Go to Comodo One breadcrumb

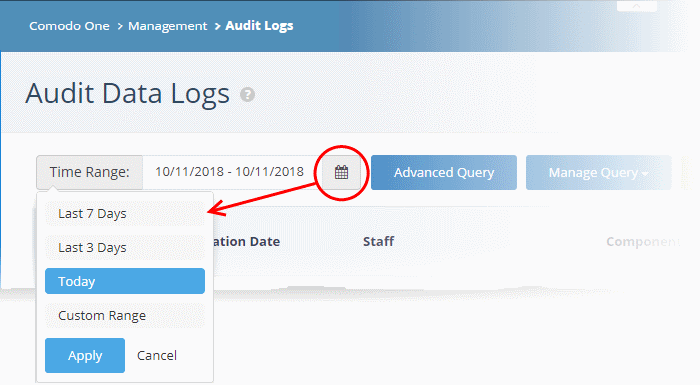point(69,26)
